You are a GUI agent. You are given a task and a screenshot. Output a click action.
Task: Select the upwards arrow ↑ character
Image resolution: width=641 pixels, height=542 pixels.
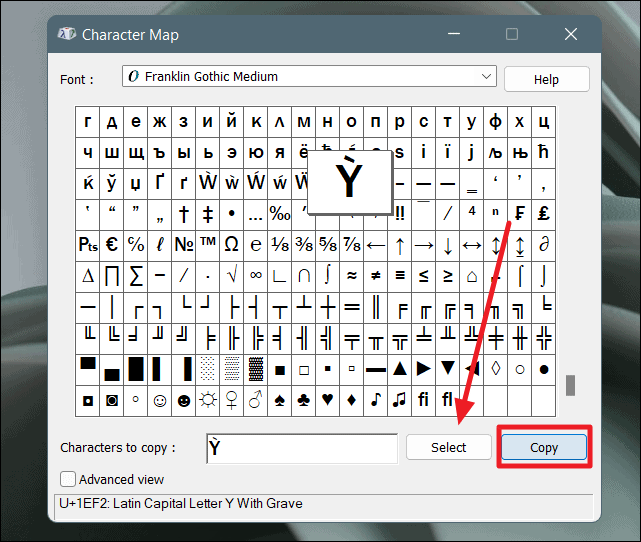pos(400,245)
